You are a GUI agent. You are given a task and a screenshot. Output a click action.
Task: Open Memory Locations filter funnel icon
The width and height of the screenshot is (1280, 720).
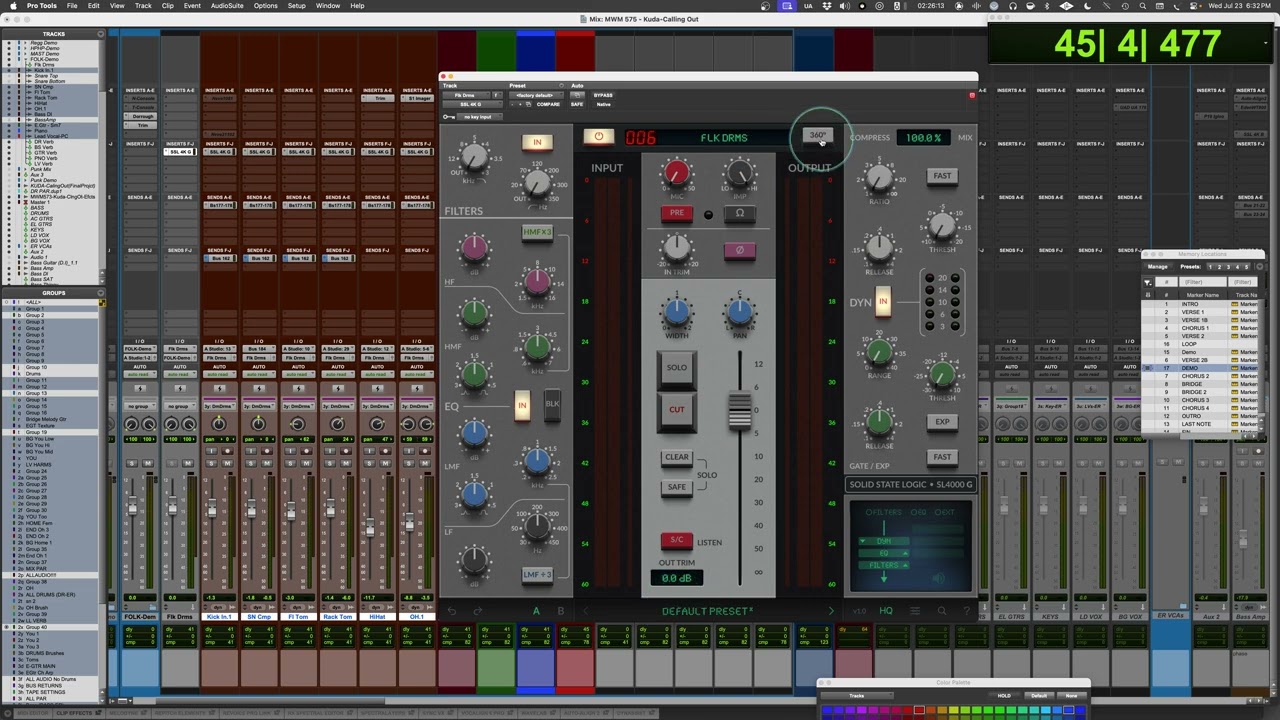point(1148,282)
